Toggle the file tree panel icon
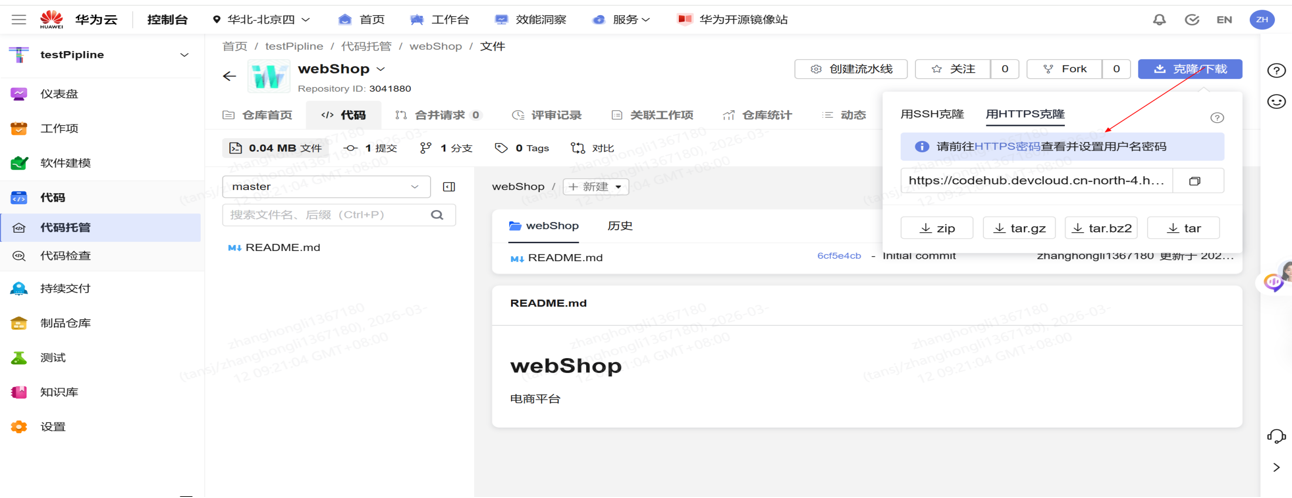 (x=449, y=187)
